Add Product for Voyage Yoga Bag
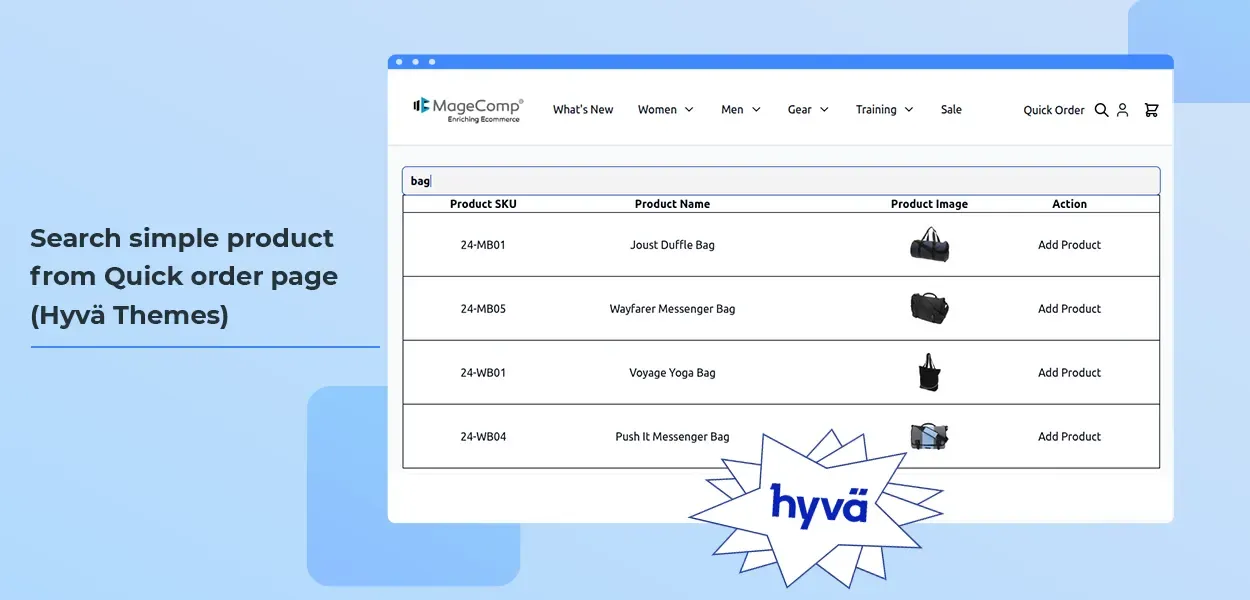 (1069, 373)
